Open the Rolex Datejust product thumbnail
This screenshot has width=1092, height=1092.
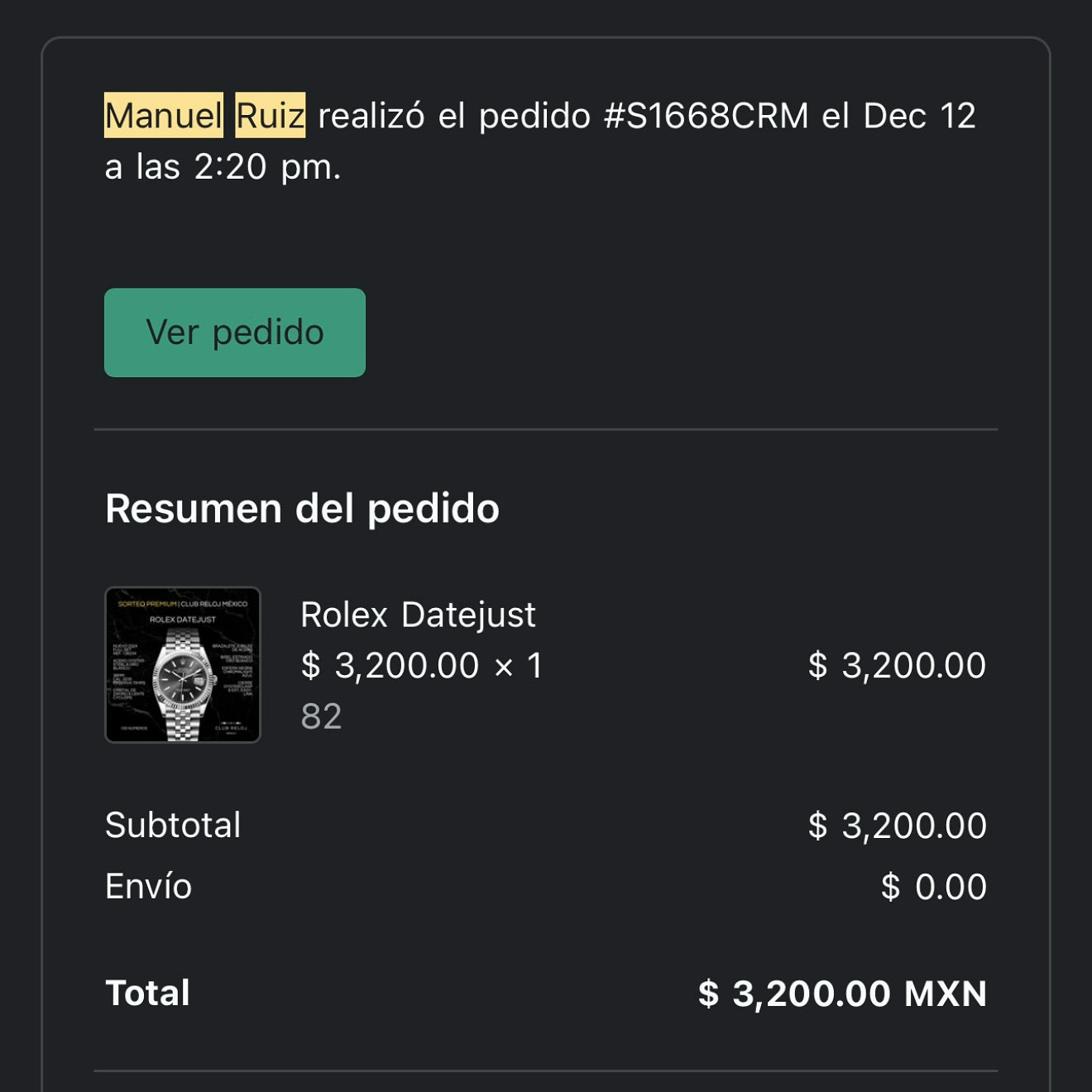(183, 665)
